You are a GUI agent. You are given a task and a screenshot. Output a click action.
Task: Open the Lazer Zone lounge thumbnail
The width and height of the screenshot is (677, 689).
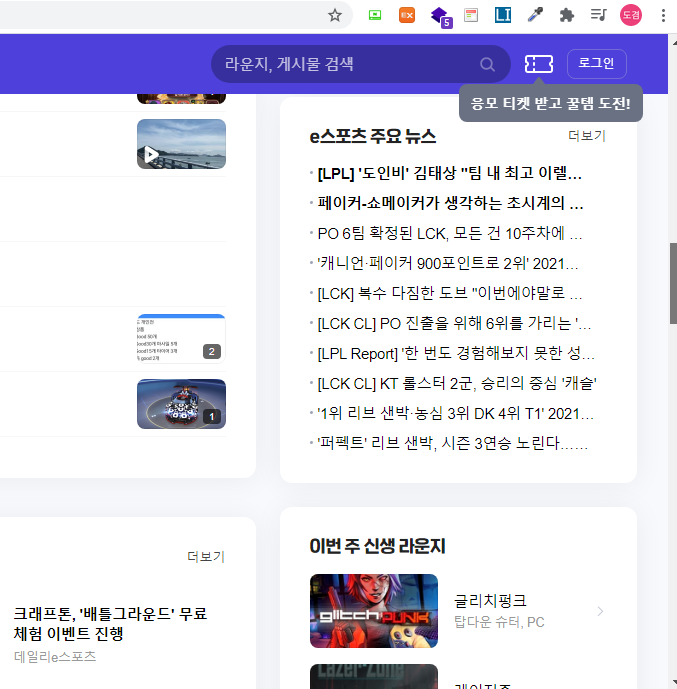click(x=374, y=676)
